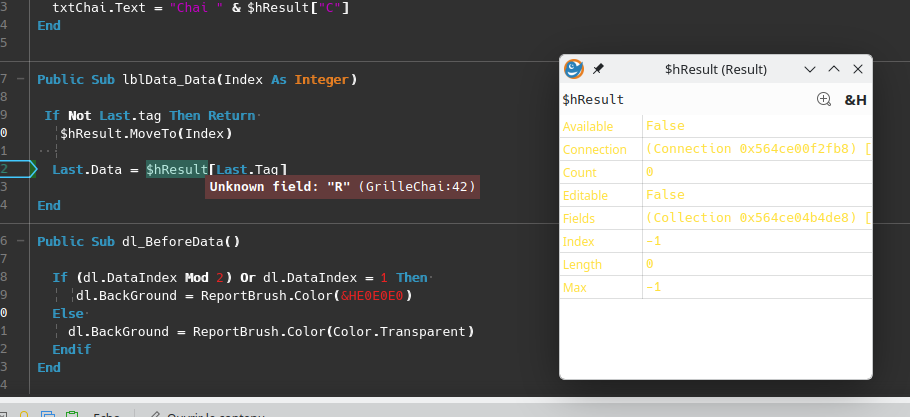Viewport: 910px width, 417px height.
Task: Collapse the dl_BeforeData procedure fold marker
Action: point(20,241)
